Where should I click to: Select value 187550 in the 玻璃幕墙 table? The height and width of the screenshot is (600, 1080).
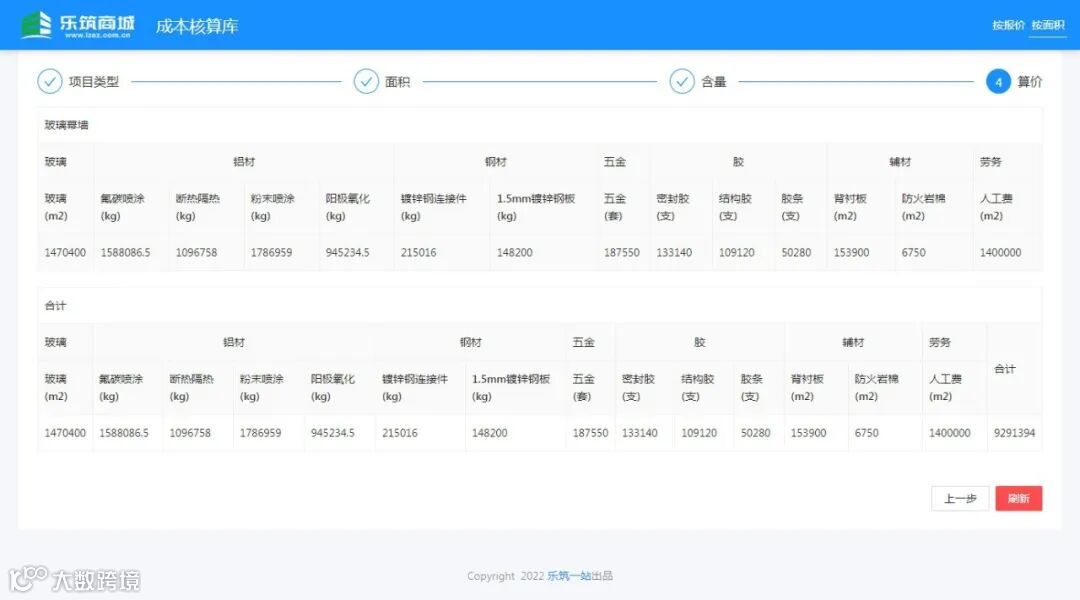point(621,252)
